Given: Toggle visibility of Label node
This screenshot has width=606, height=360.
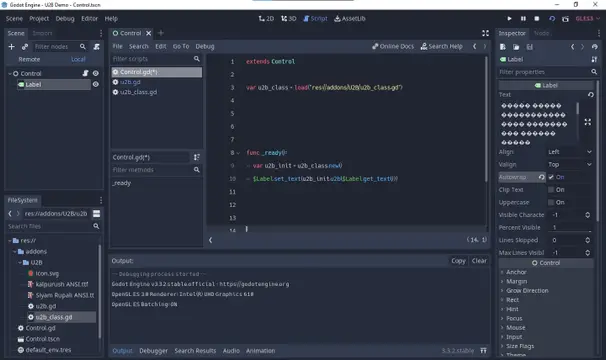Looking at the screenshot, I should pos(95,84).
